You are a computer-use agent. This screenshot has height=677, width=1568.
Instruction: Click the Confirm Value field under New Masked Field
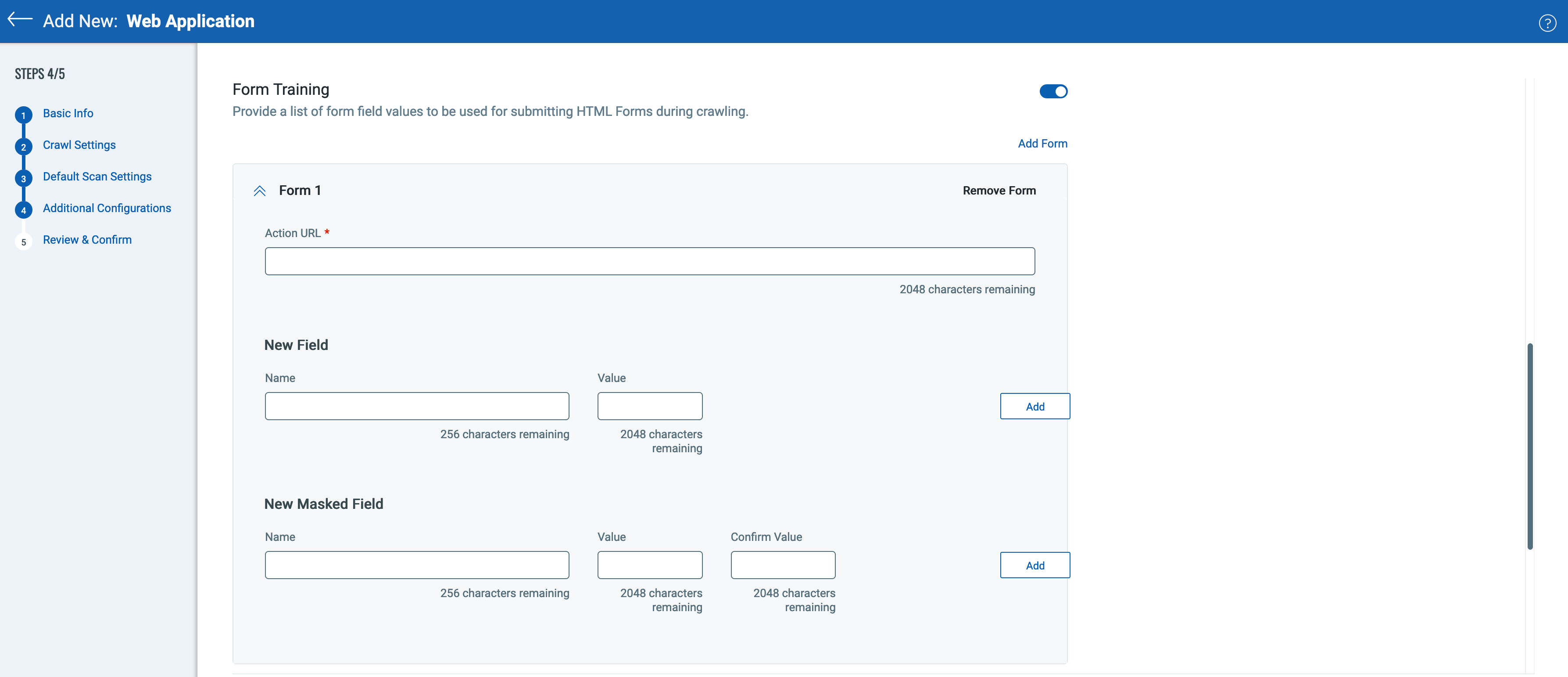(783, 565)
